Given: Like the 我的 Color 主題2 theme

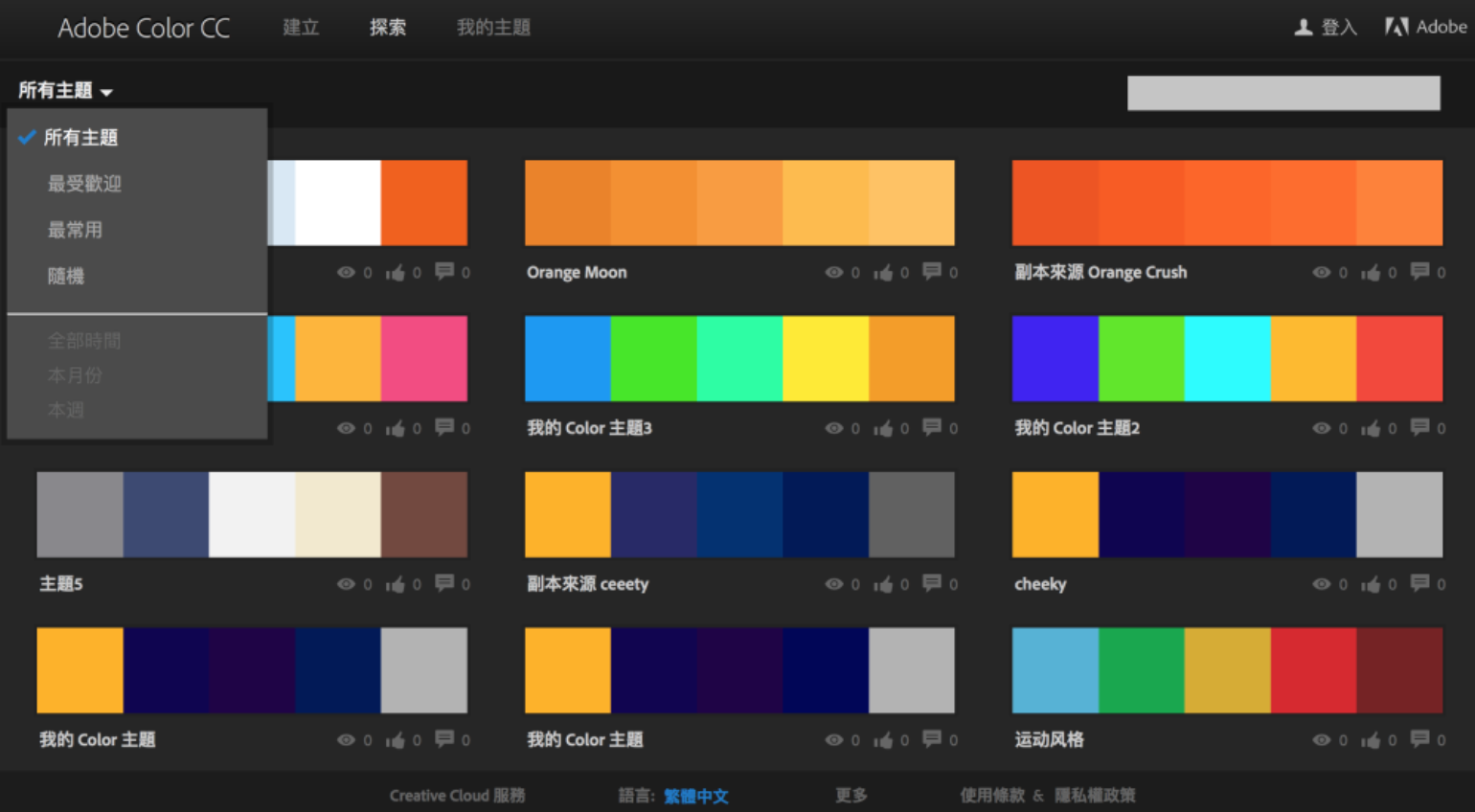Looking at the screenshot, I should click(x=1371, y=429).
